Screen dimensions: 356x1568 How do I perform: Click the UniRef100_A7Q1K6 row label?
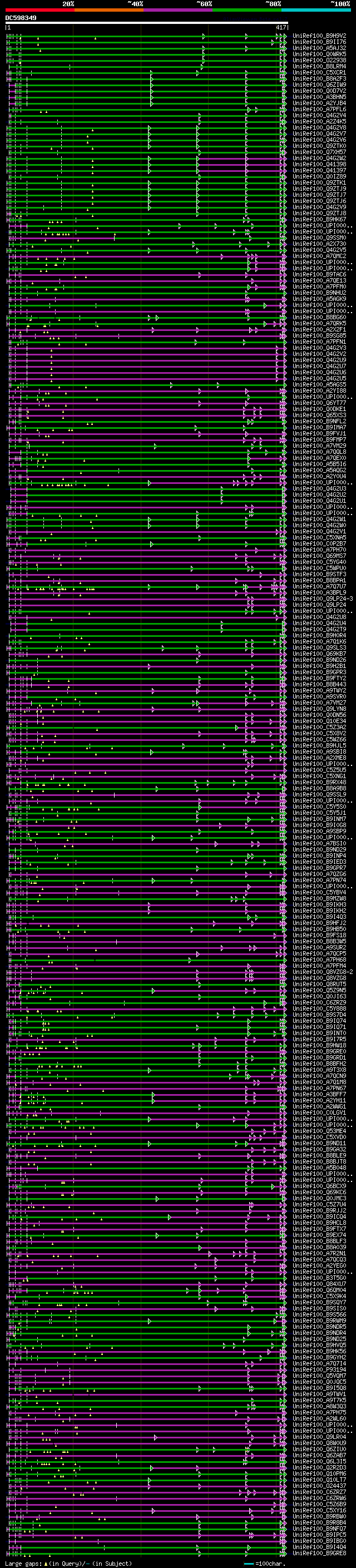[x=319, y=641]
